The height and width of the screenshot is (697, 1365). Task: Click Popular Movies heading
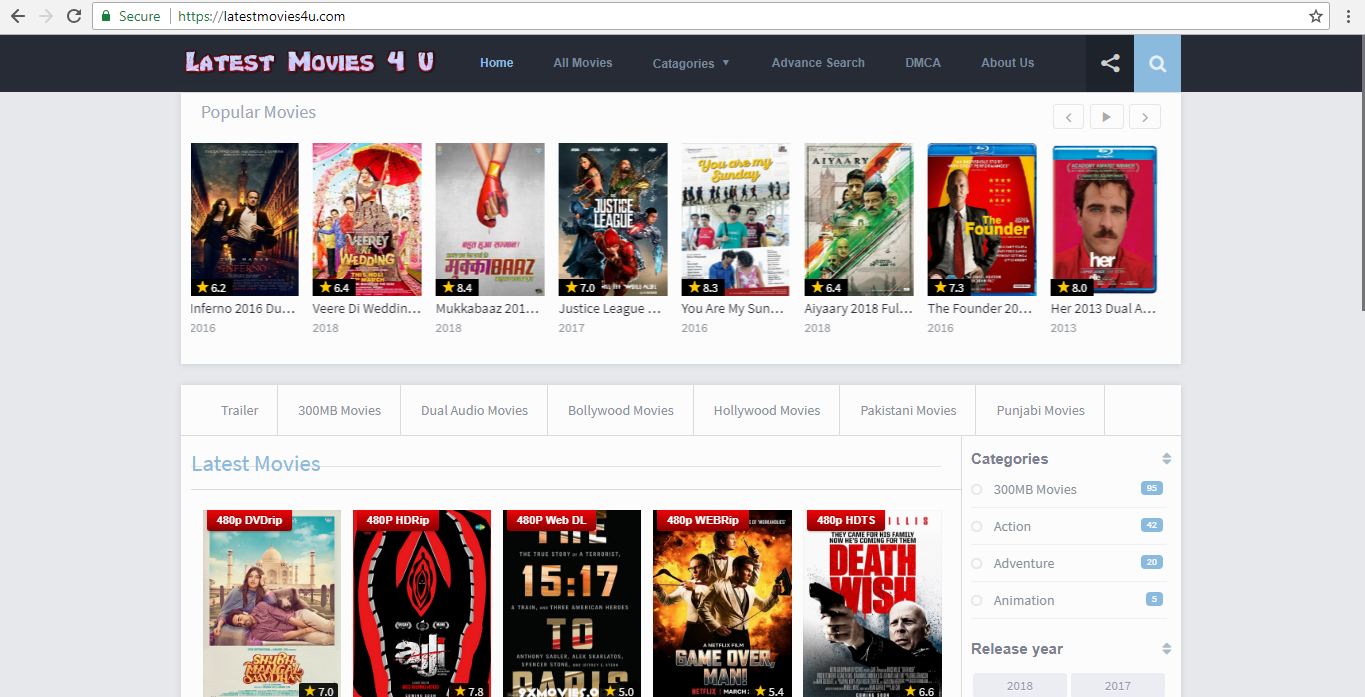click(x=258, y=112)
